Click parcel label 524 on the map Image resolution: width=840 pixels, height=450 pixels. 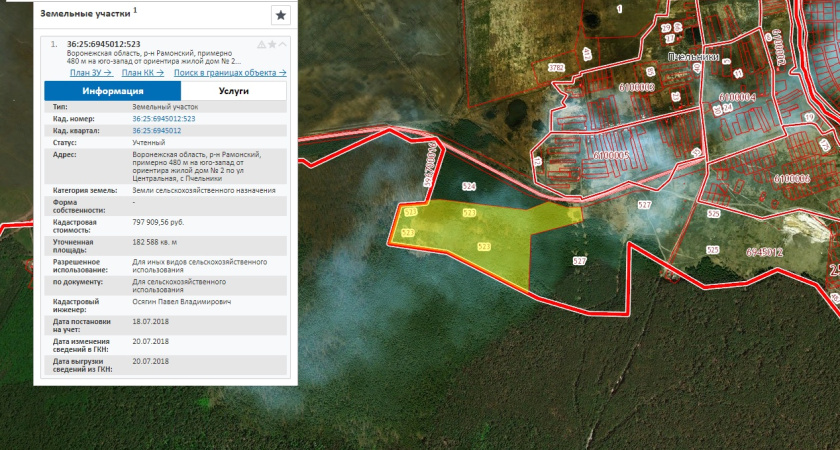click(469, 187)
